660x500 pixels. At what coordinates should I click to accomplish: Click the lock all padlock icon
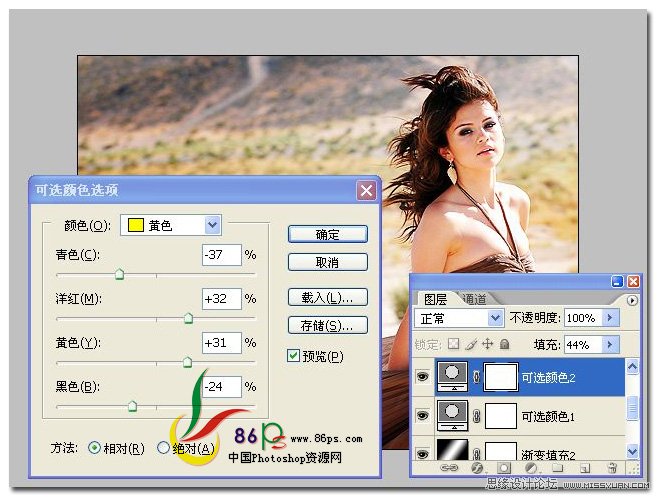(x=504, y=344)
